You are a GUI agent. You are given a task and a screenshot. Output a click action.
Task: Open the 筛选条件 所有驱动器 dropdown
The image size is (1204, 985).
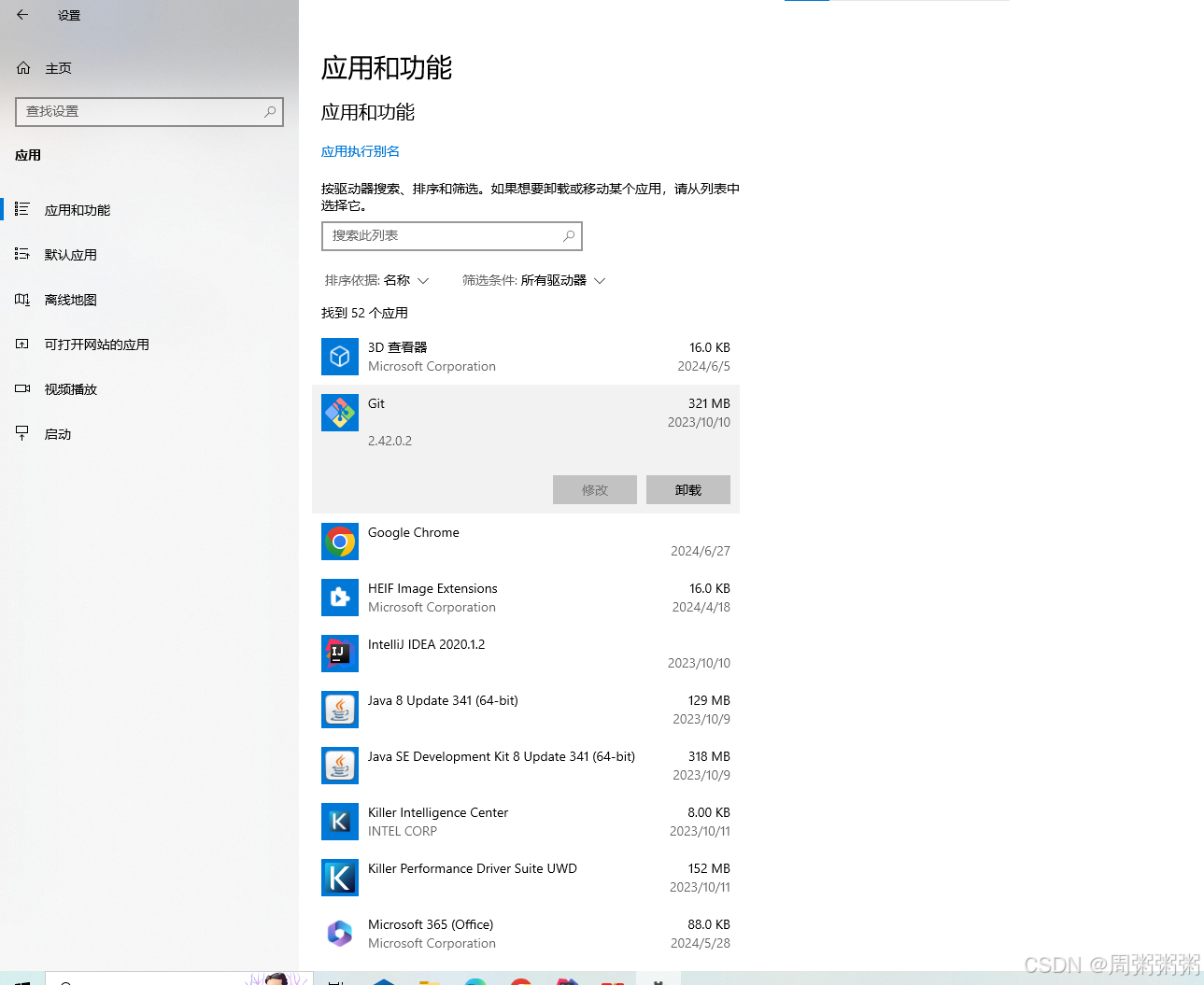coord(534,280)
